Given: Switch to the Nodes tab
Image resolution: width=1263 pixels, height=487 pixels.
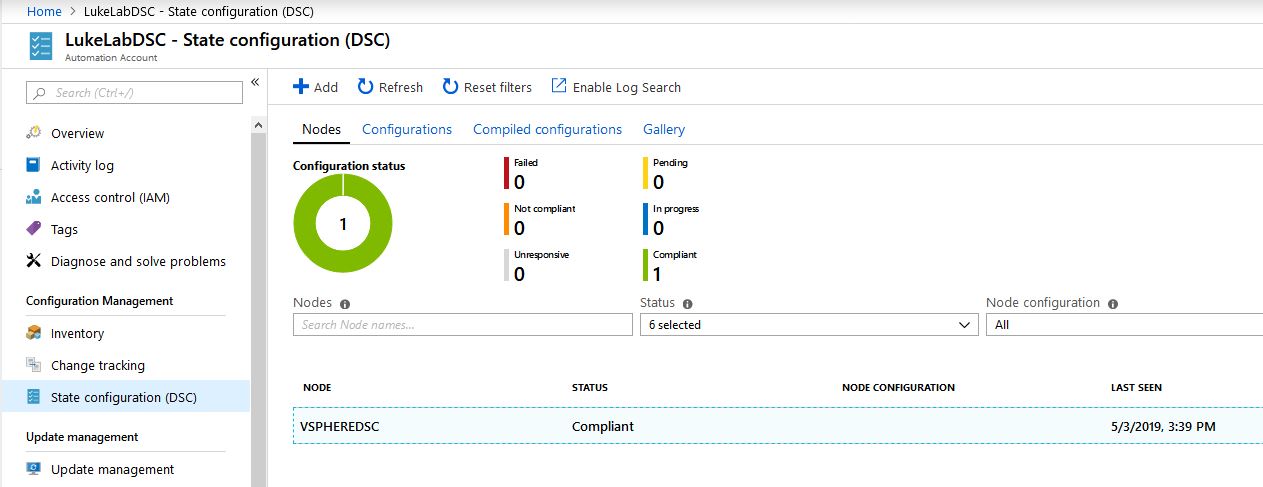Looking at the screenshot, I should pos(321,130).
